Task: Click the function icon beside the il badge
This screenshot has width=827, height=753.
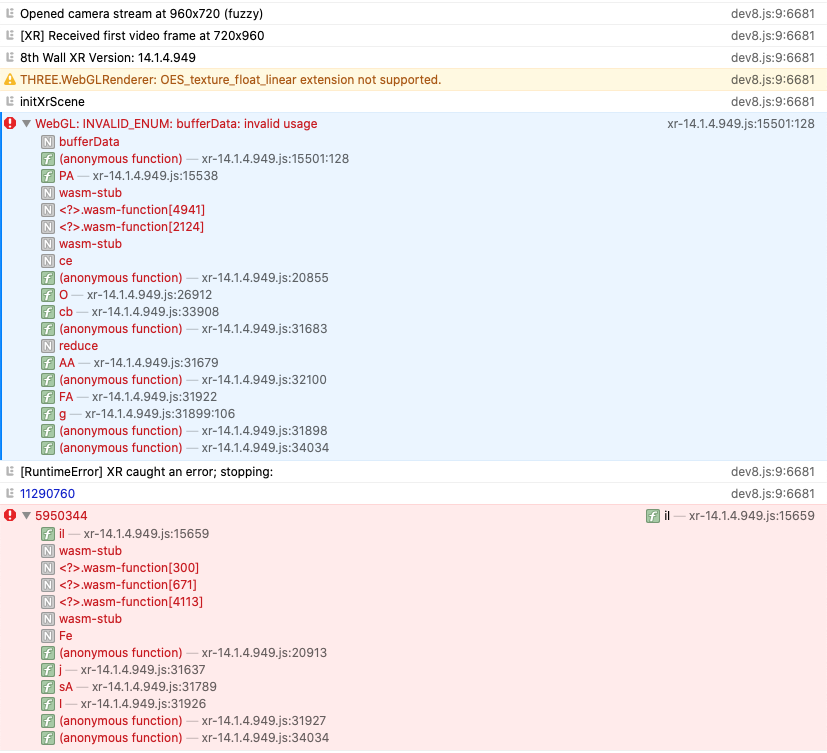Action: (651, 515)
